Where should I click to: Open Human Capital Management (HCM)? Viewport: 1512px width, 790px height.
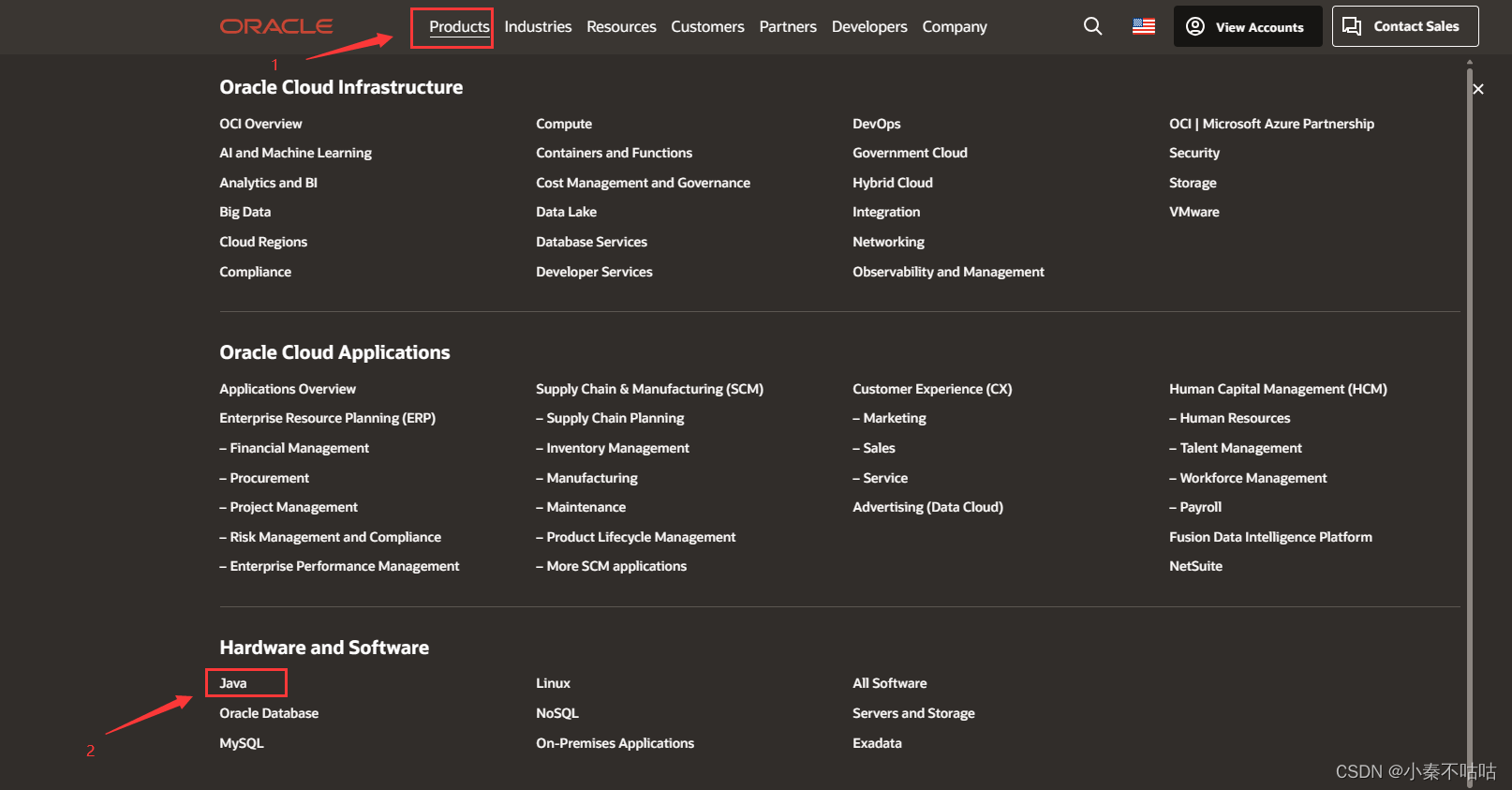1278,389
